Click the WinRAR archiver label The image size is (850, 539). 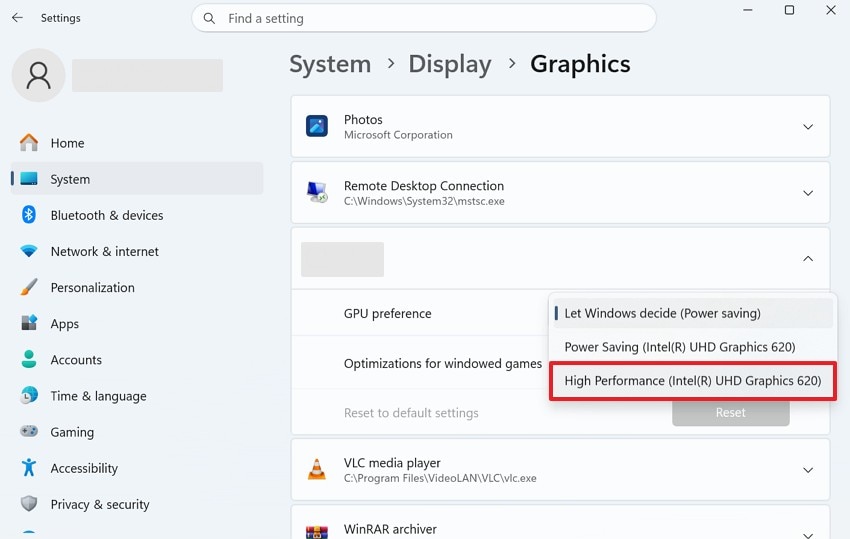tap(390, 529)
